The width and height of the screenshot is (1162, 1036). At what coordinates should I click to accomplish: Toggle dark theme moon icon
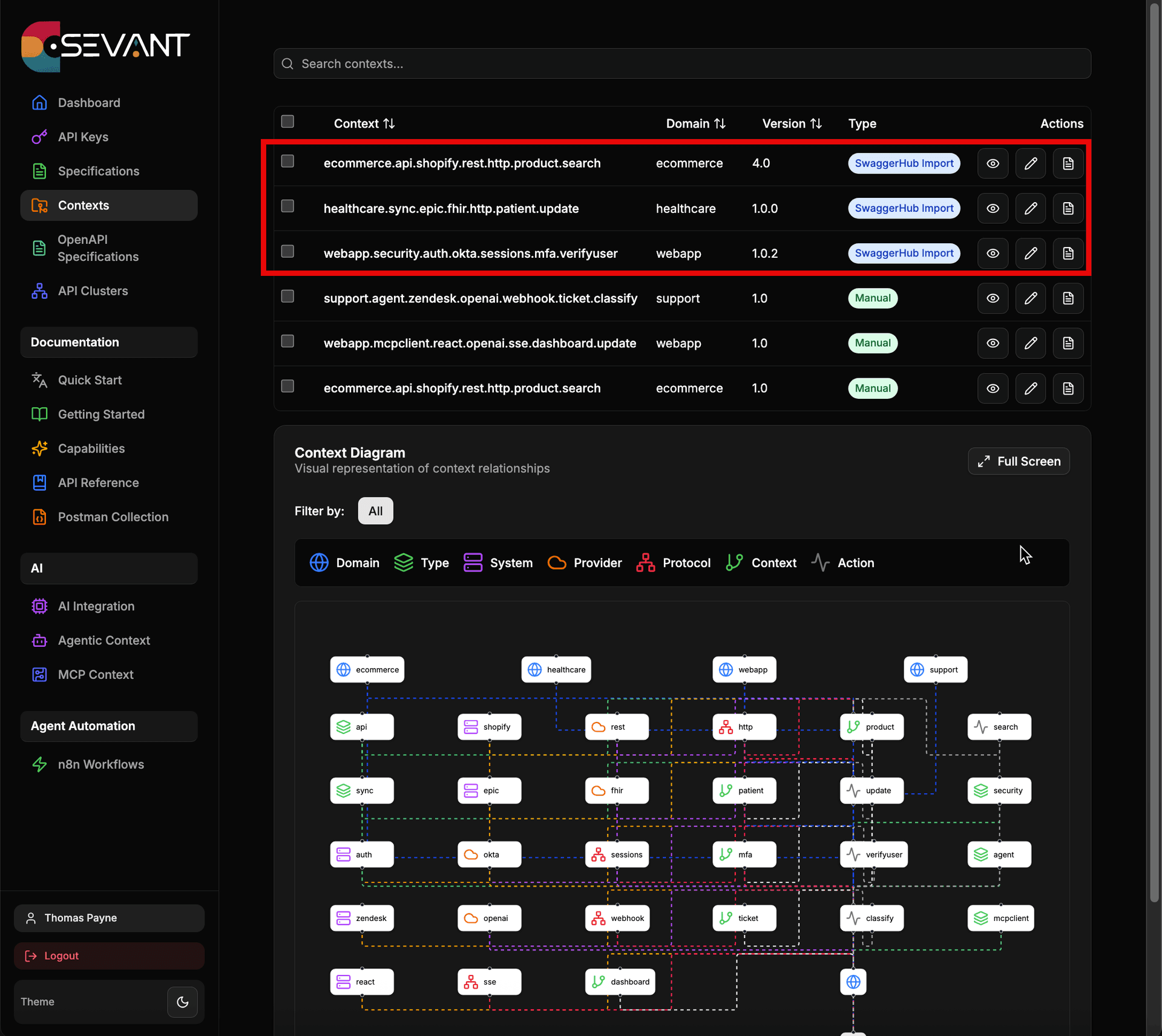tap(182, 1002)
